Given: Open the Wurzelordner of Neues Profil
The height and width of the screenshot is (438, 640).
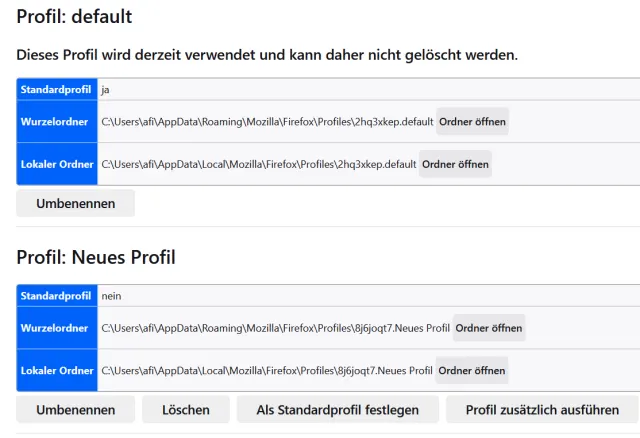Looking at the screenshot, I should (x=489, y=328).
